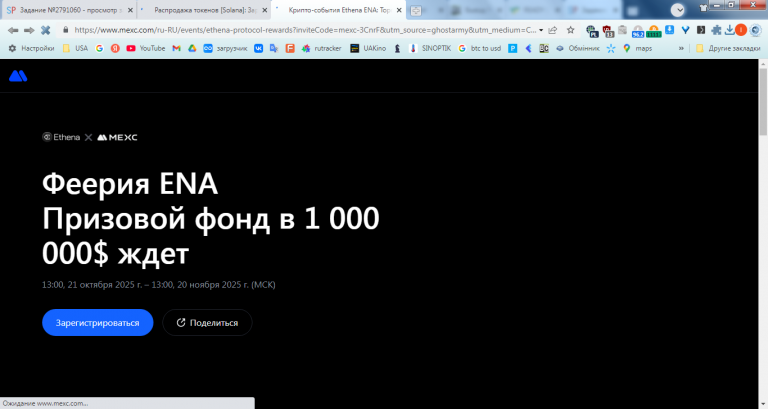Switch to the Распродажа токенов [Solana] tab
Viewport: 768px width, 409px height.
(203, 10)
